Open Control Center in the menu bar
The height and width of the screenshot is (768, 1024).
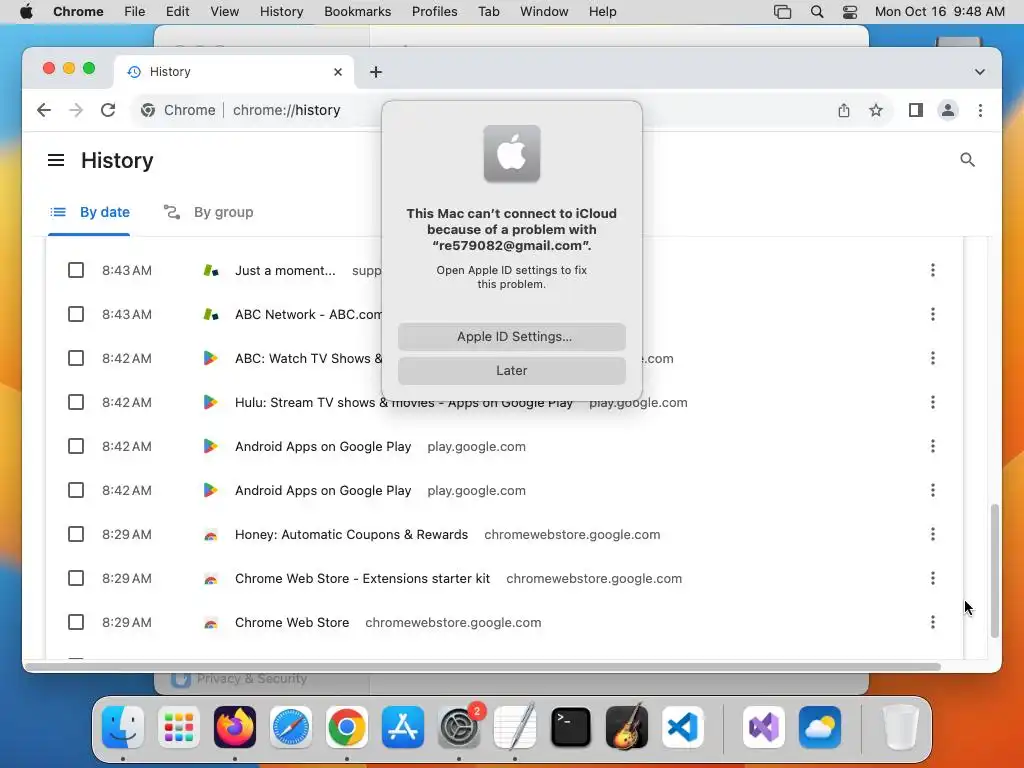850,12
